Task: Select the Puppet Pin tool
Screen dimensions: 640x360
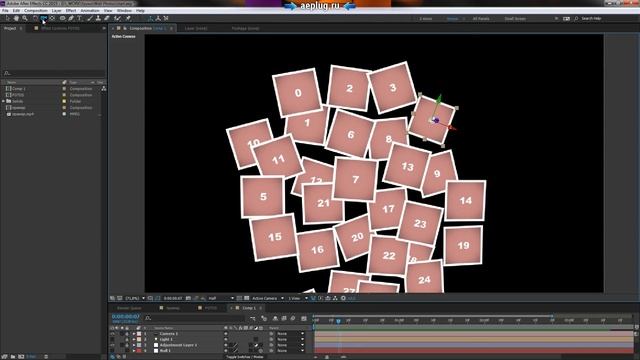Action: pos(128,18)
